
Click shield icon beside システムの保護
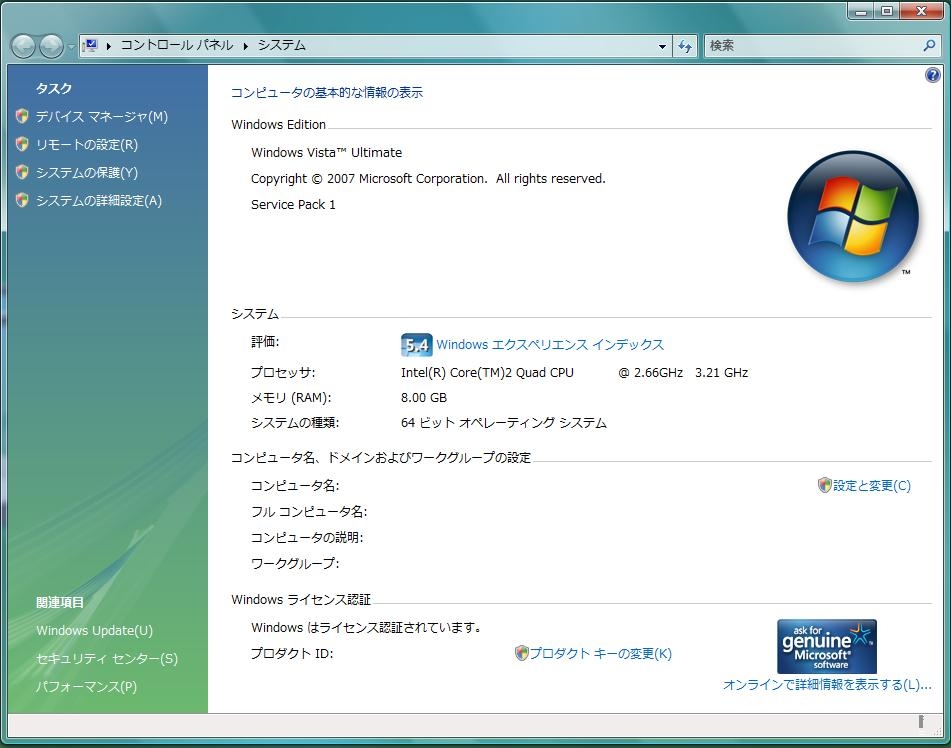(22, 172)
